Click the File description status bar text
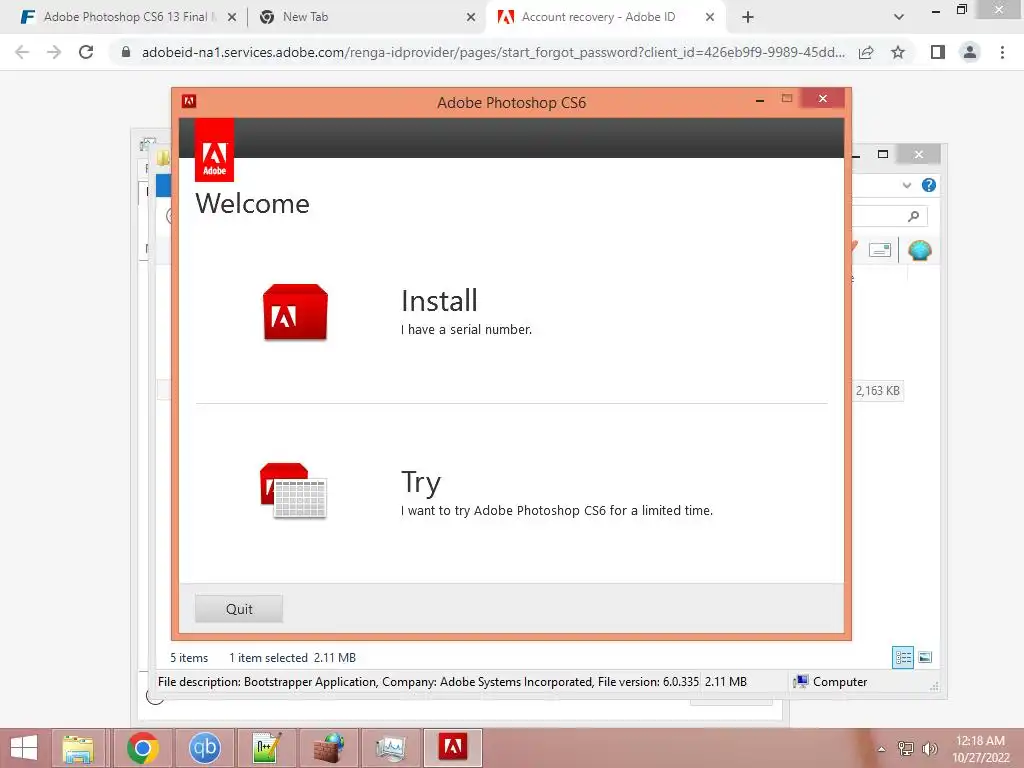Viewport: 1024px width, 768px height. [428, 682]
